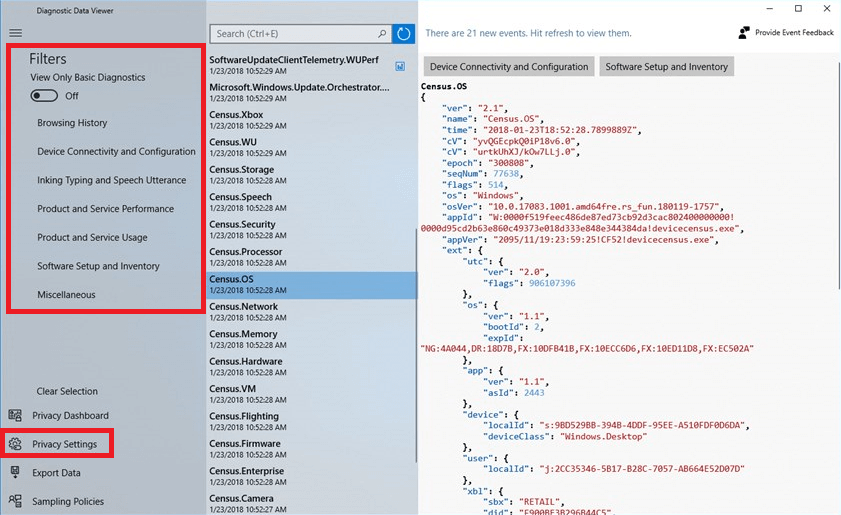The height and width of the screenshot is (515, 841).
Task: Open the hamburger navigation menu
Action: [x=16, y=33]
